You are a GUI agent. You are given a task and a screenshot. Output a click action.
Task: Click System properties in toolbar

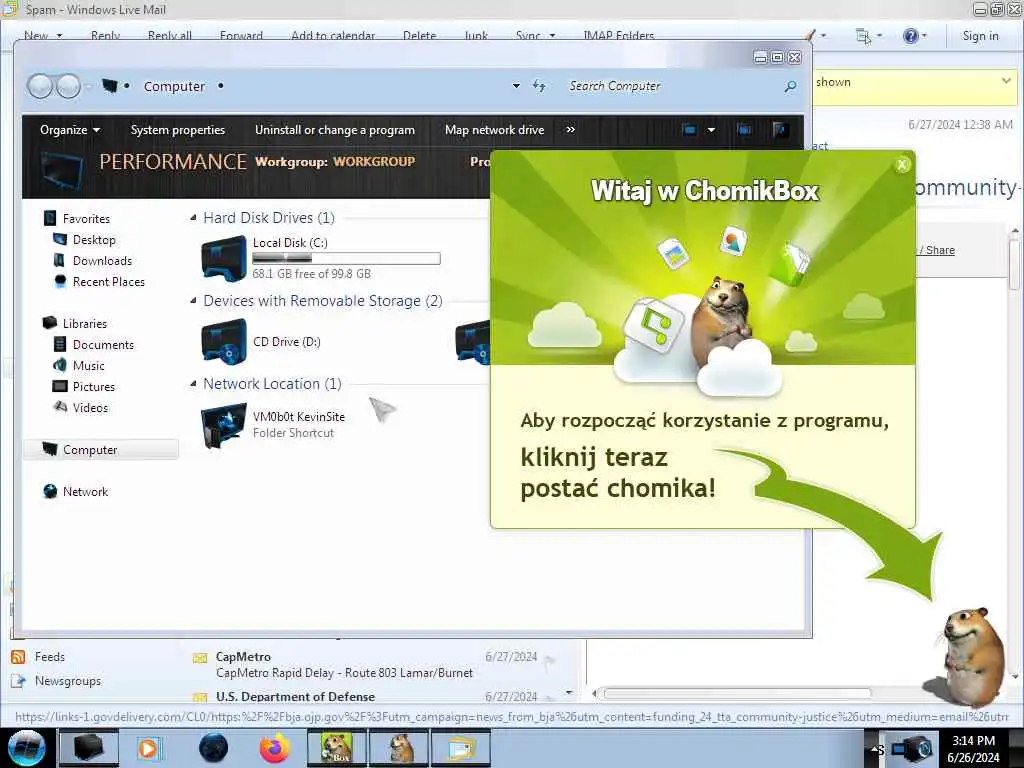click(x=178, y=129)
